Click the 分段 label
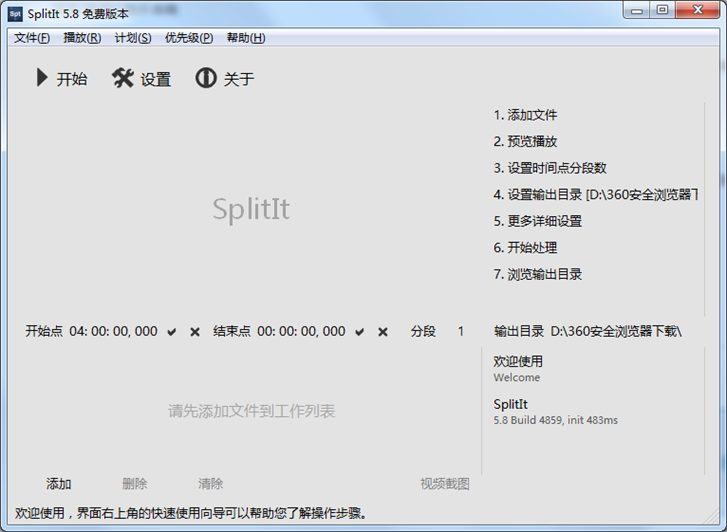The height and width of the screenshot is (532, 727). click(x=423, y=331)
